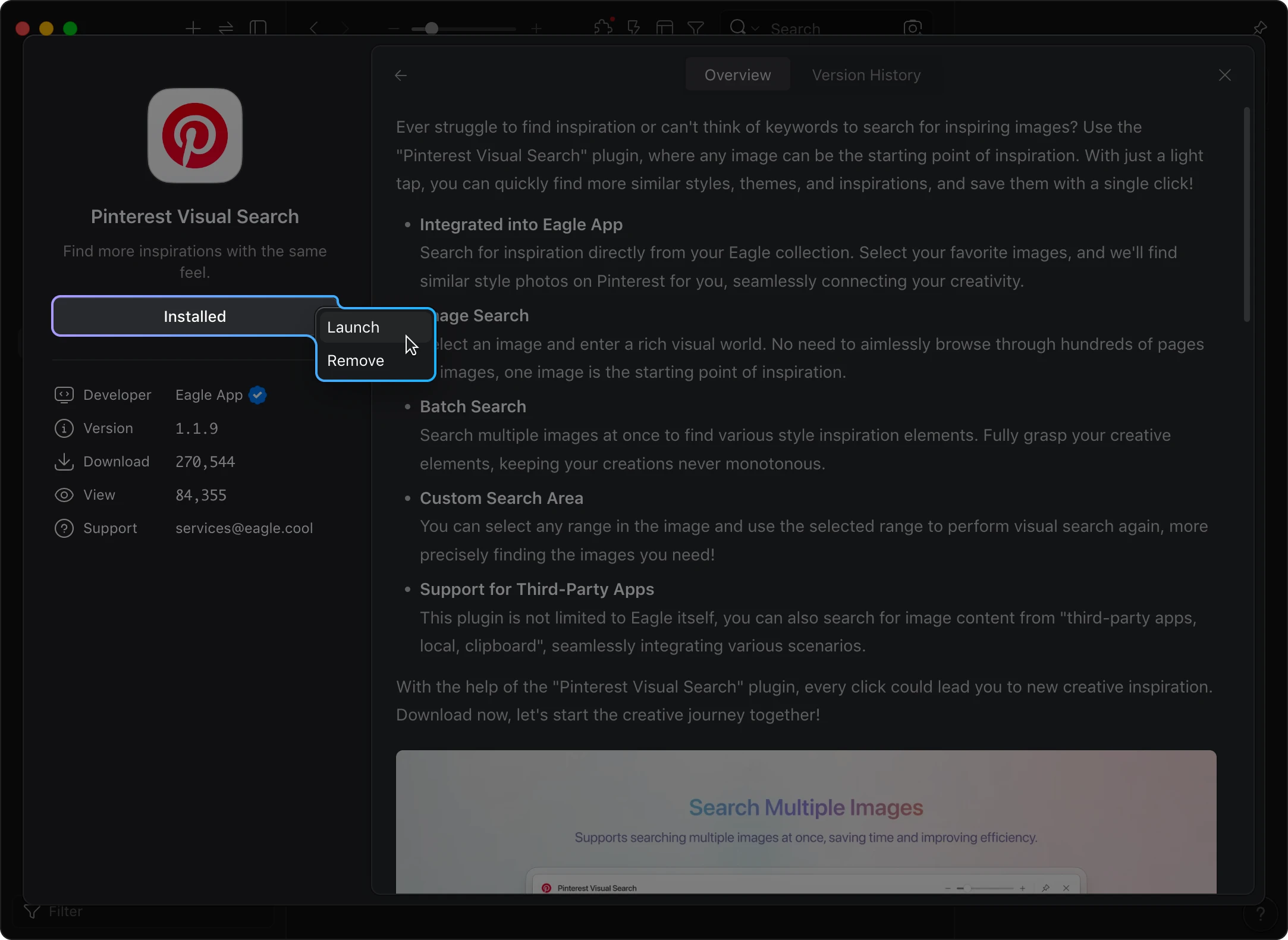Viewport: 1288px width, 940px height.
Task: Click the back arrow in plugin panel
Action: tap(401, 76)
